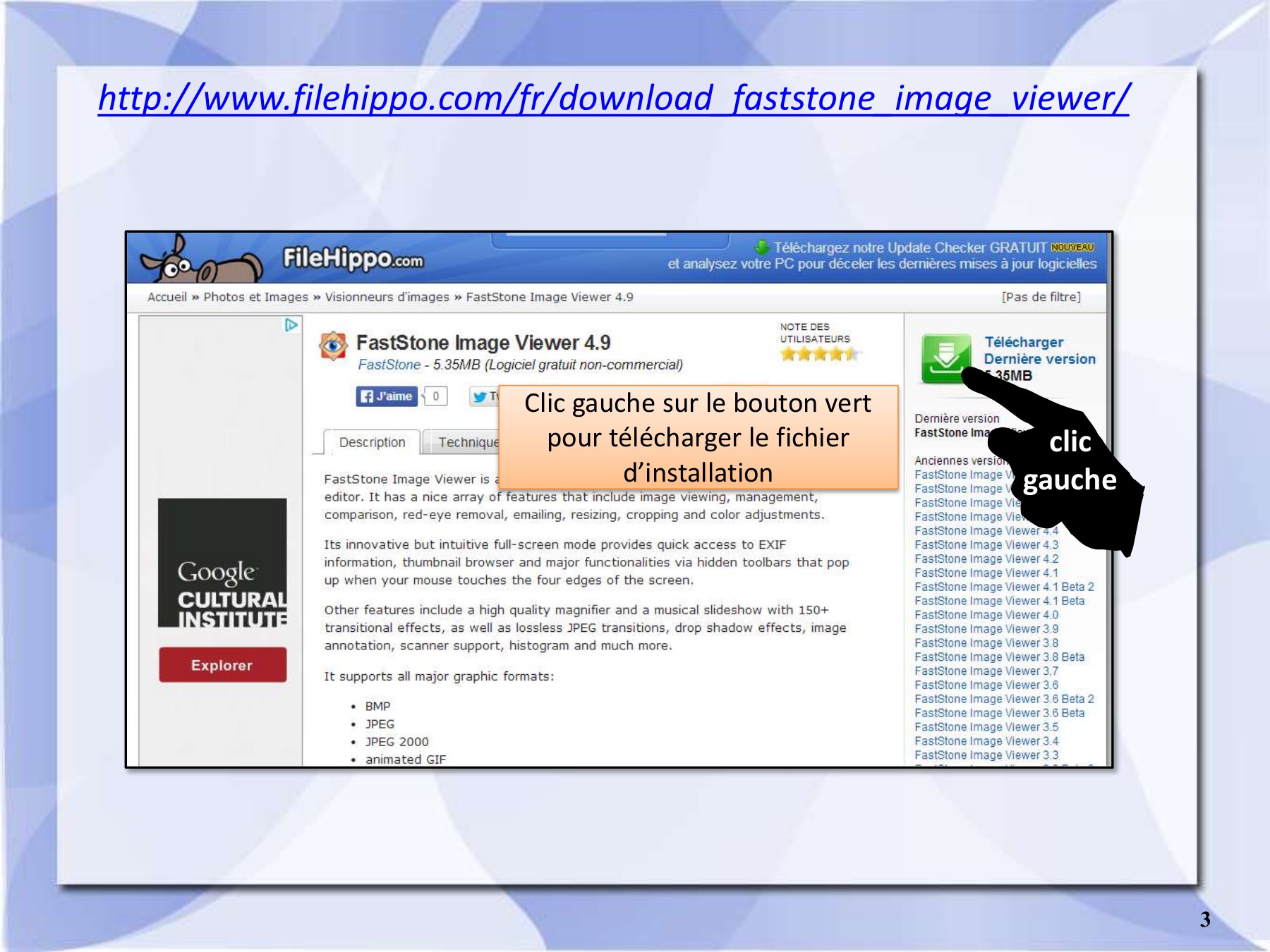The image size is (1270, 952).
Task: Go to Accueil in breadcrumb
Action: 167,297
